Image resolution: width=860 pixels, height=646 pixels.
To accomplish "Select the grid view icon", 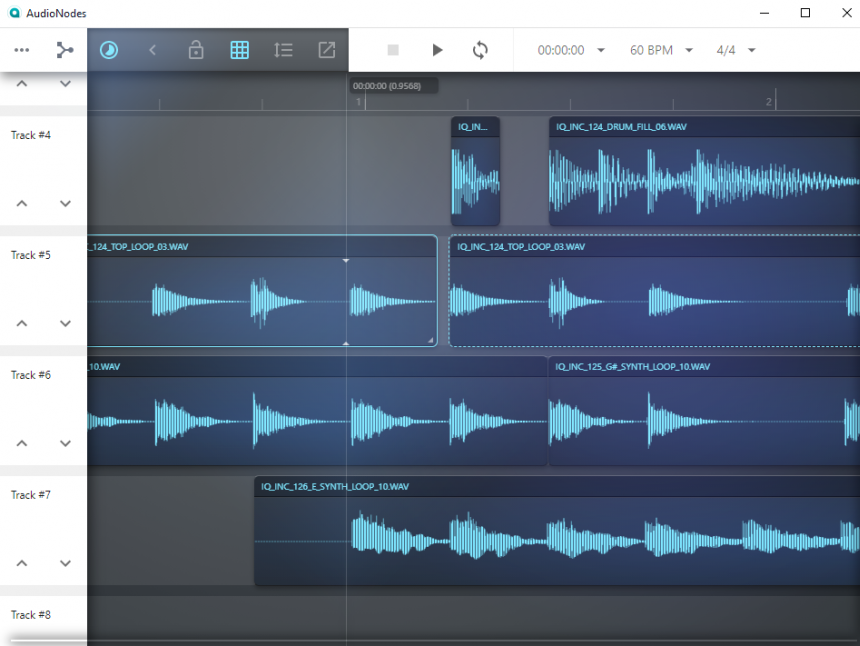I will point(239,49).
